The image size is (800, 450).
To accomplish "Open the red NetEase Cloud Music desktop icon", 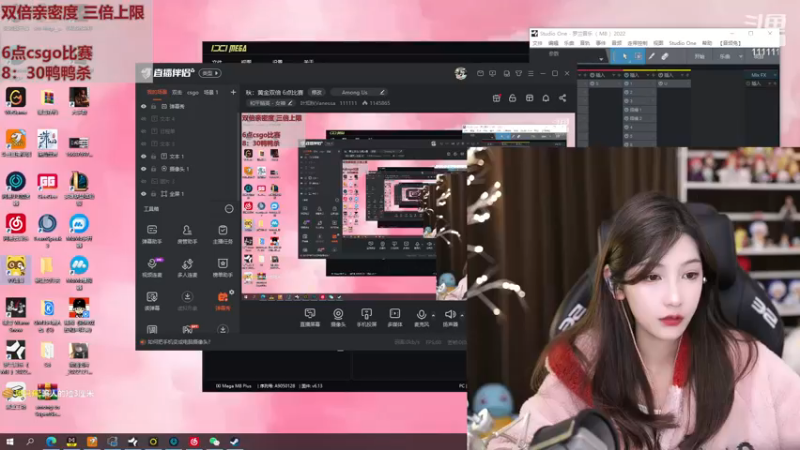I will (x=16, y=223).
